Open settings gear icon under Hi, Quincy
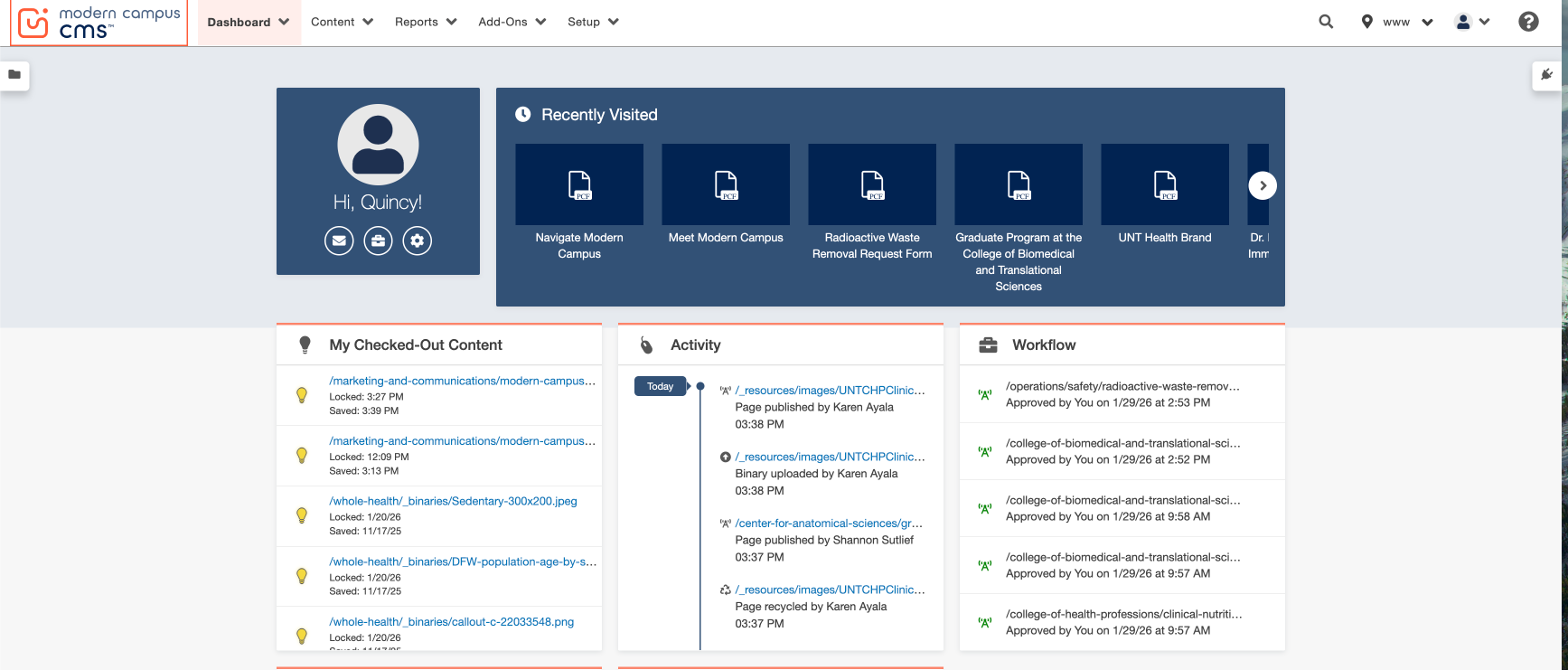Screen dimensions: 1568x670 point(417,241)
